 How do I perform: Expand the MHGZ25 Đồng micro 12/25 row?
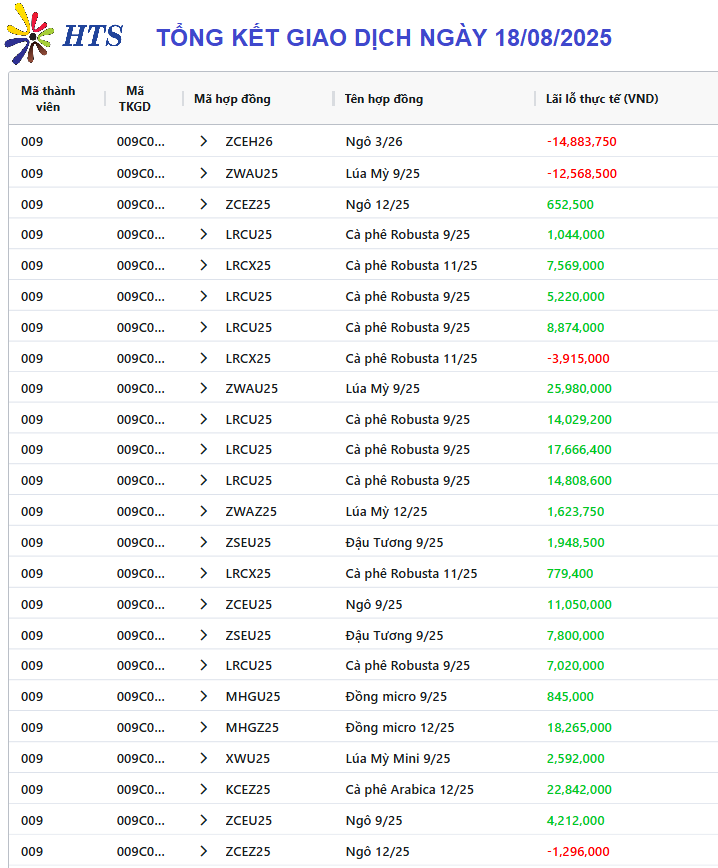click(x=204, y=727)
